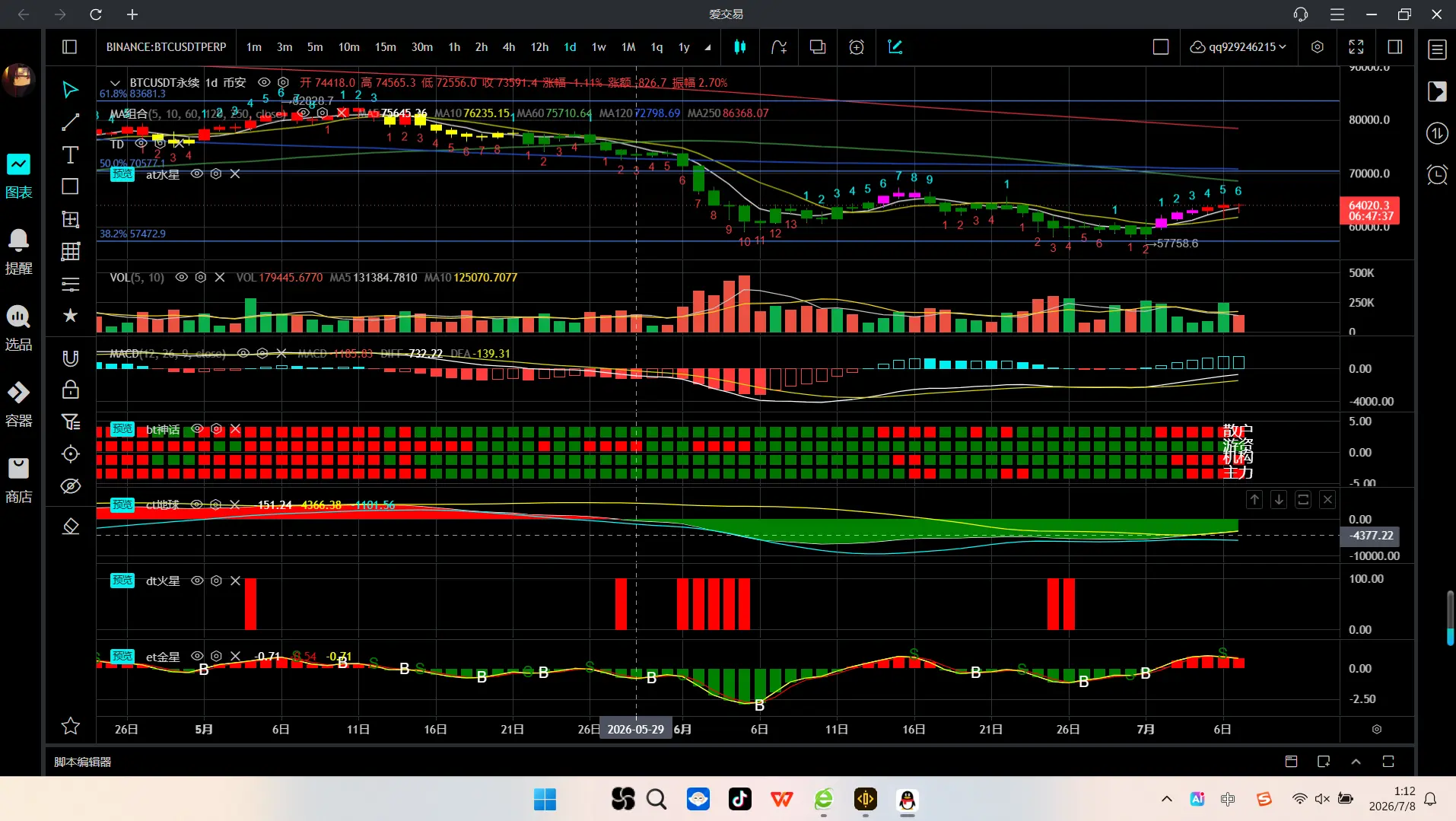Open the 脚本编辑器 script editor panel

82,762
